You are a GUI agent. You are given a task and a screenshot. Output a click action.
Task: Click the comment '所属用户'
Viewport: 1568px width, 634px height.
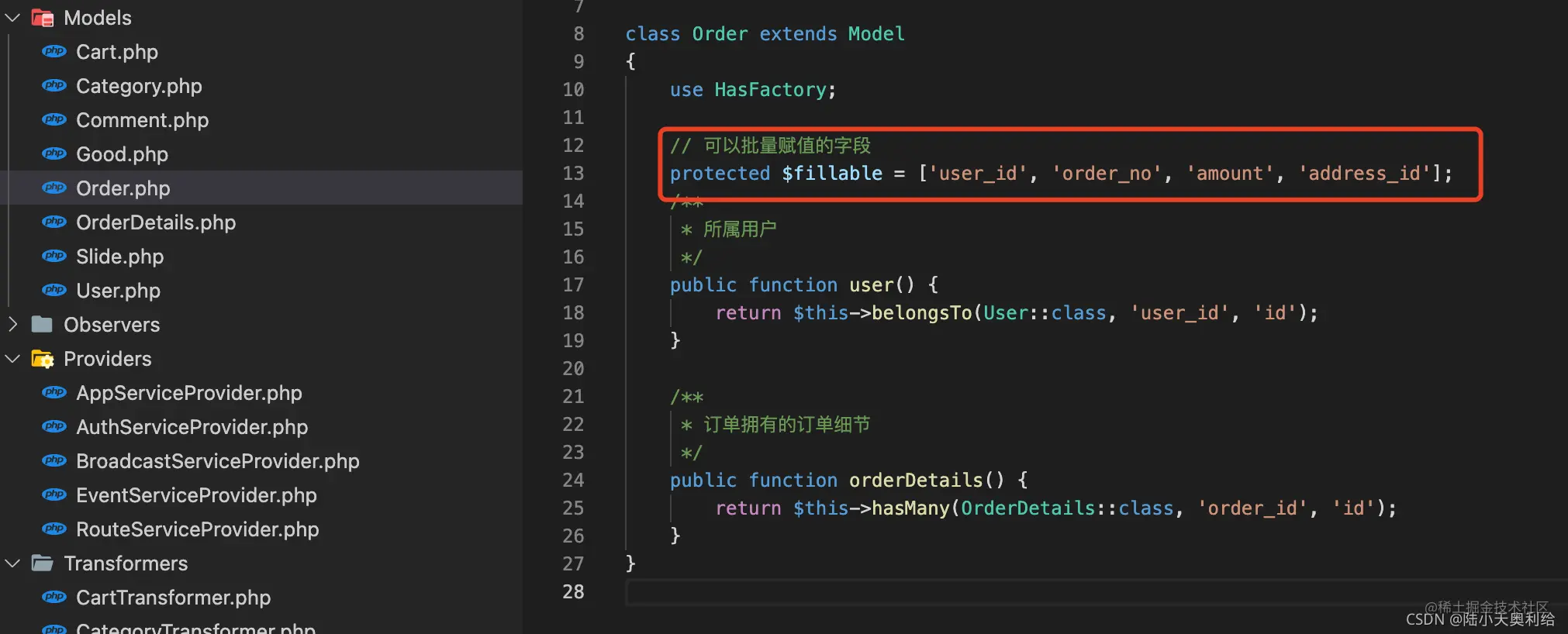(x=740, y=229)
